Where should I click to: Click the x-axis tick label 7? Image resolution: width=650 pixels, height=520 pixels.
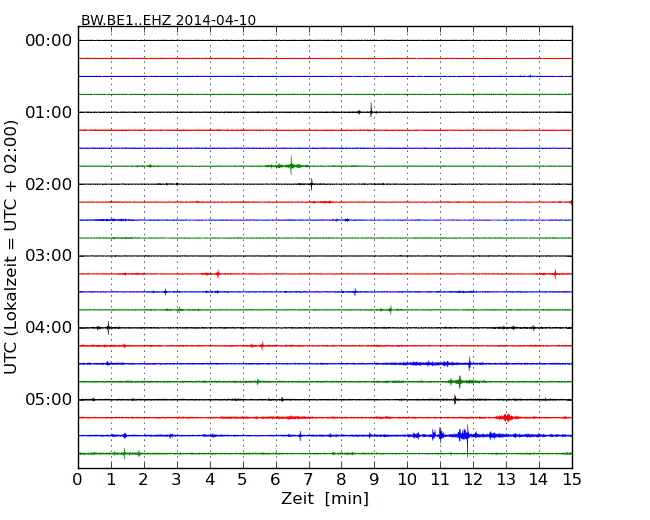(x=308, y=479)
